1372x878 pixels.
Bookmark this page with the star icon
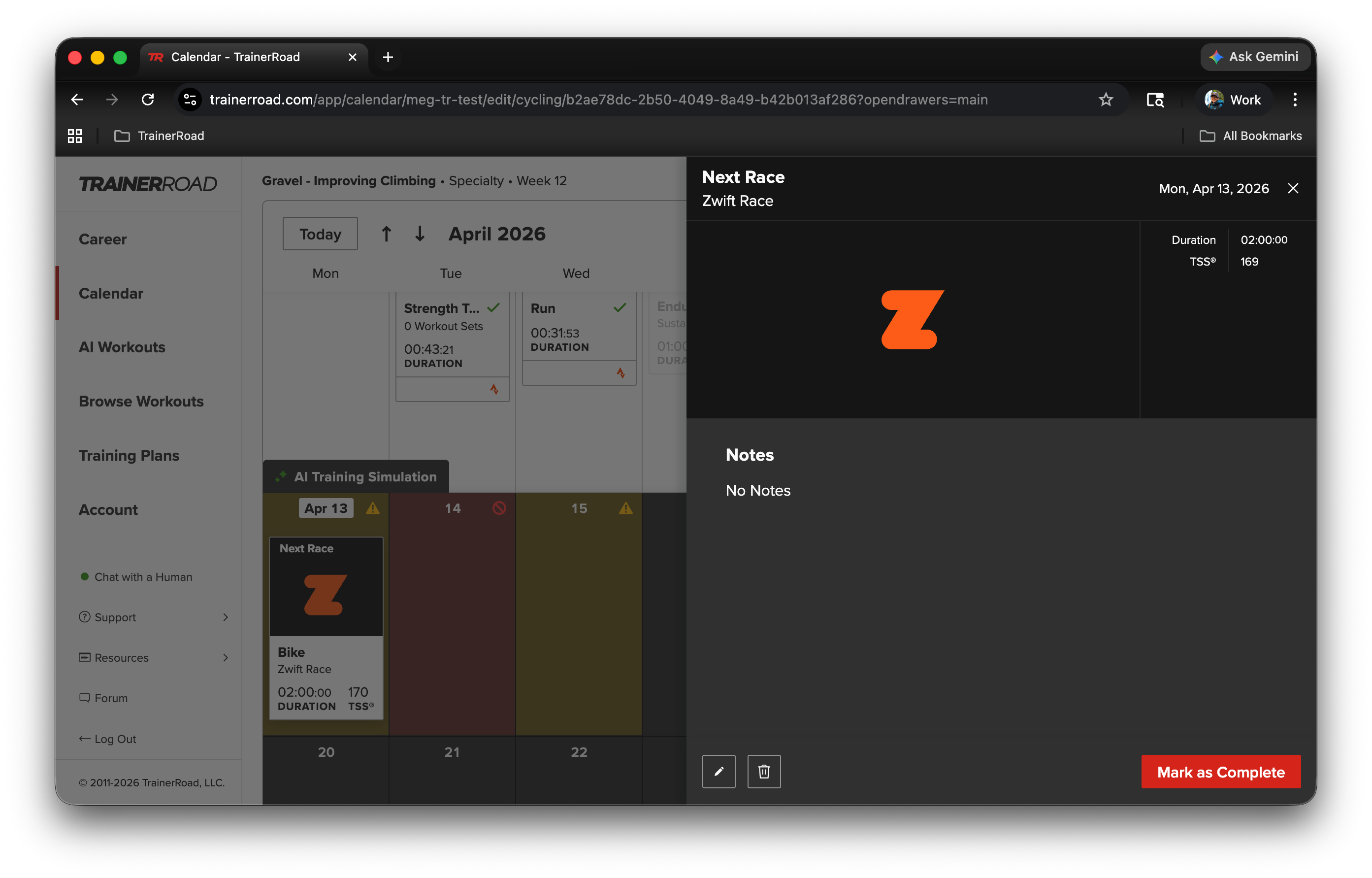1106,100
